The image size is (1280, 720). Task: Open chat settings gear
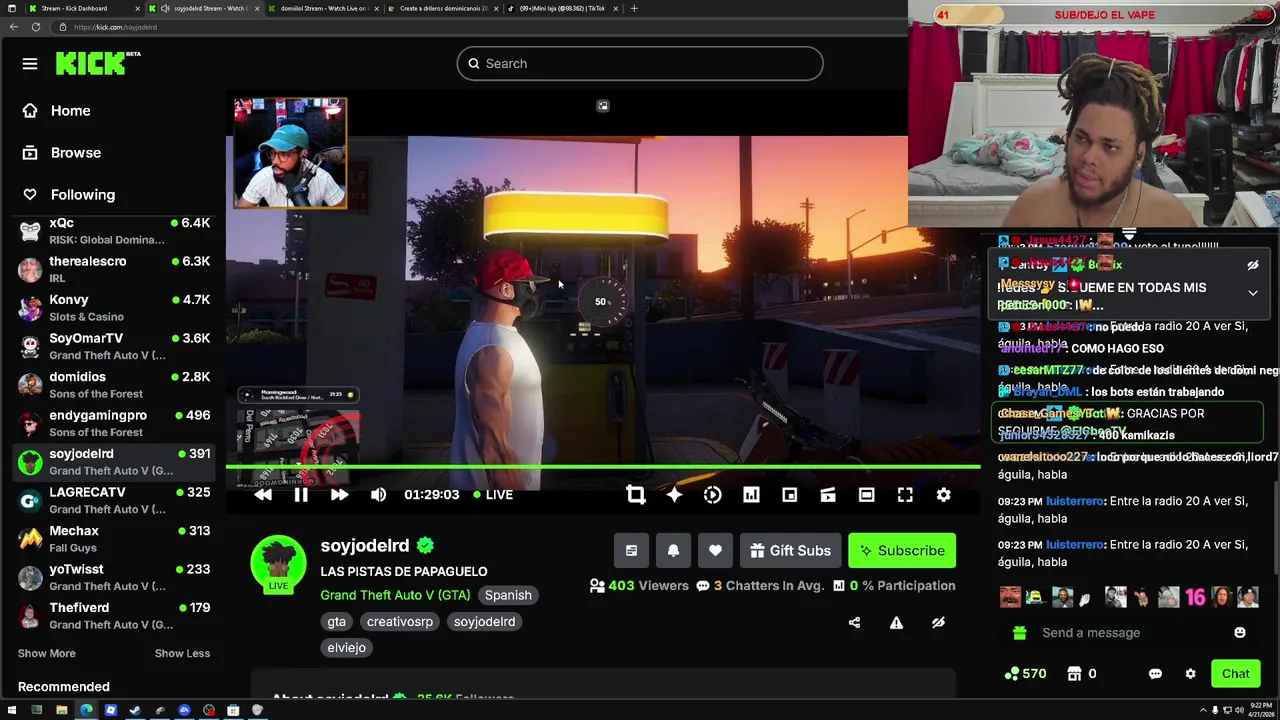click(x=1190, y=674)
